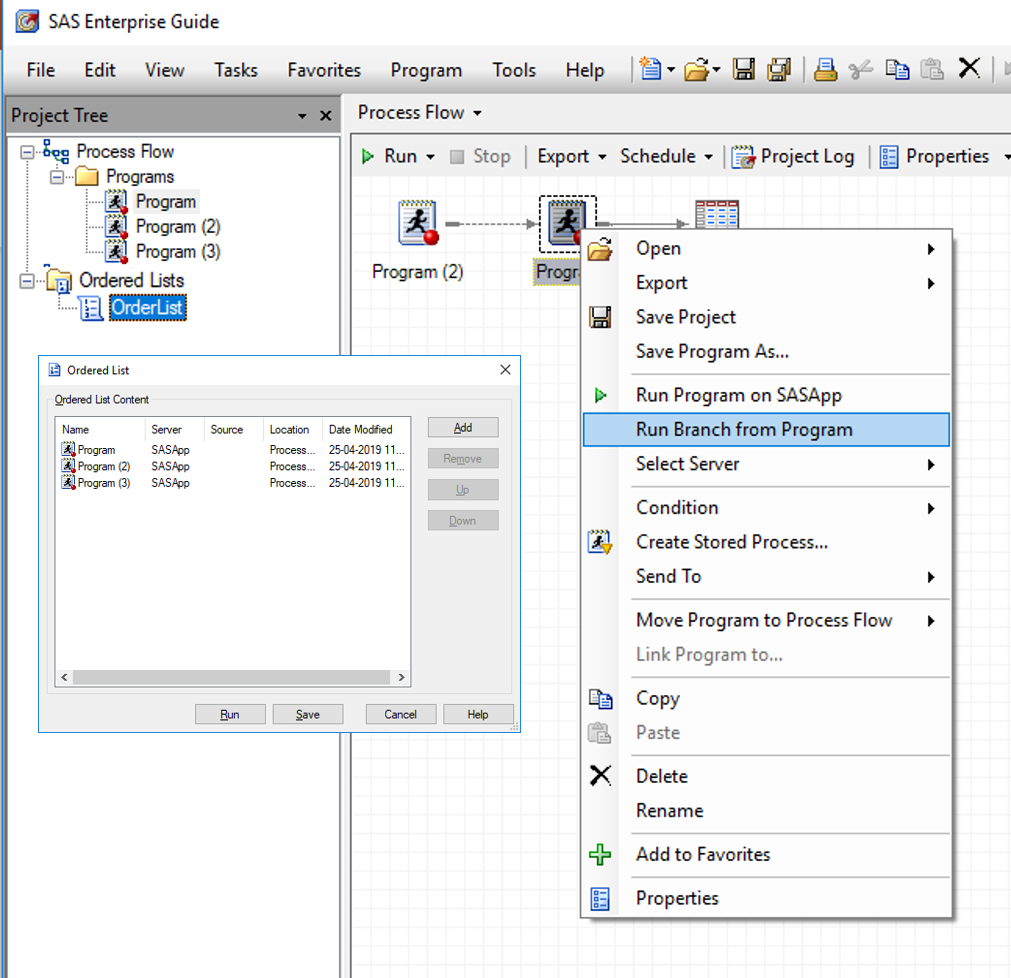The height and width of the screenshot is (978, 1011).
Task: Close the Ordered List dialog
Action: (x=506, y=369)
